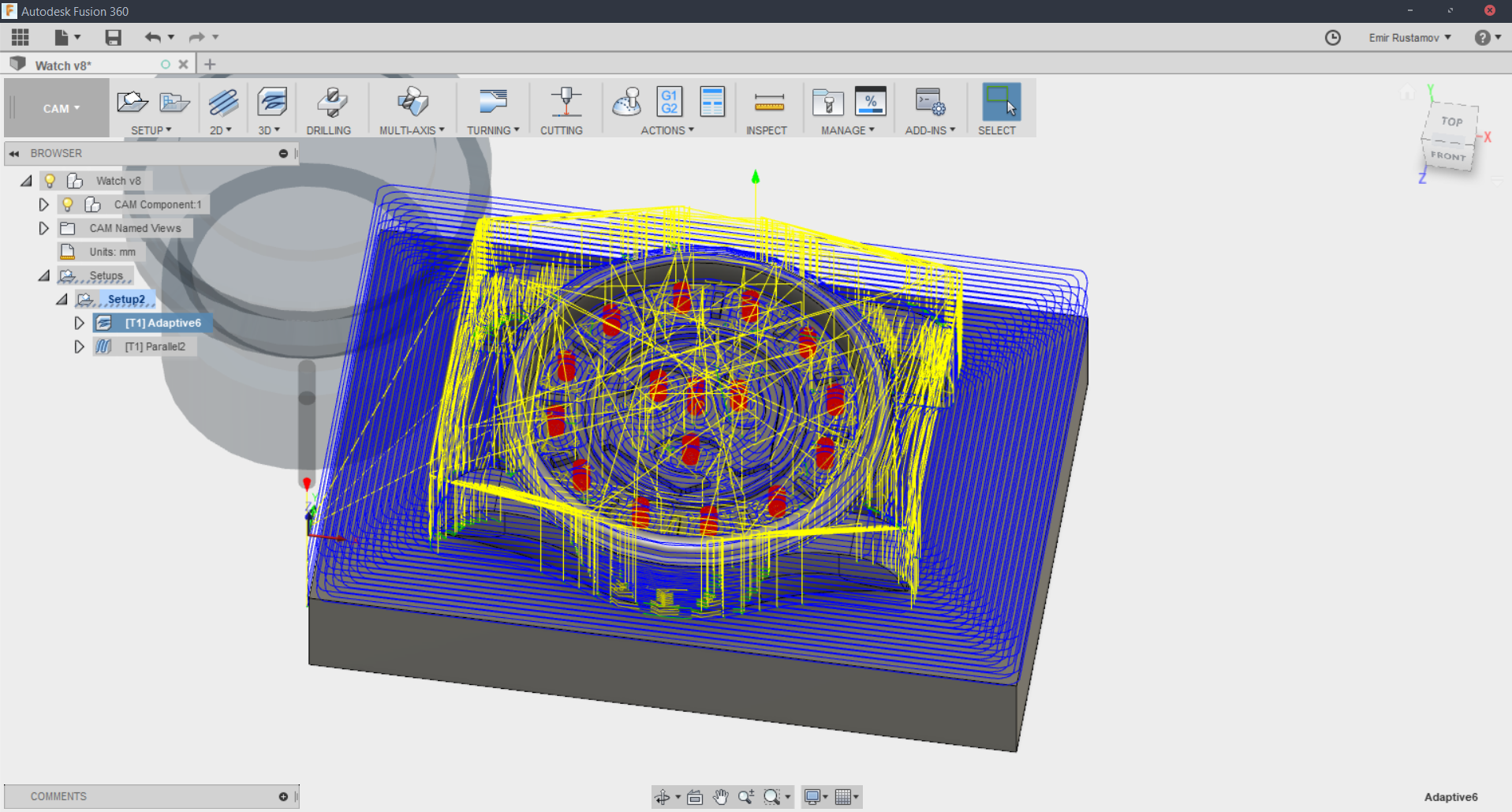Open the Grid and Snaps dropdown
Viewport: 1512px width, 812px height.
pos(847,797)
